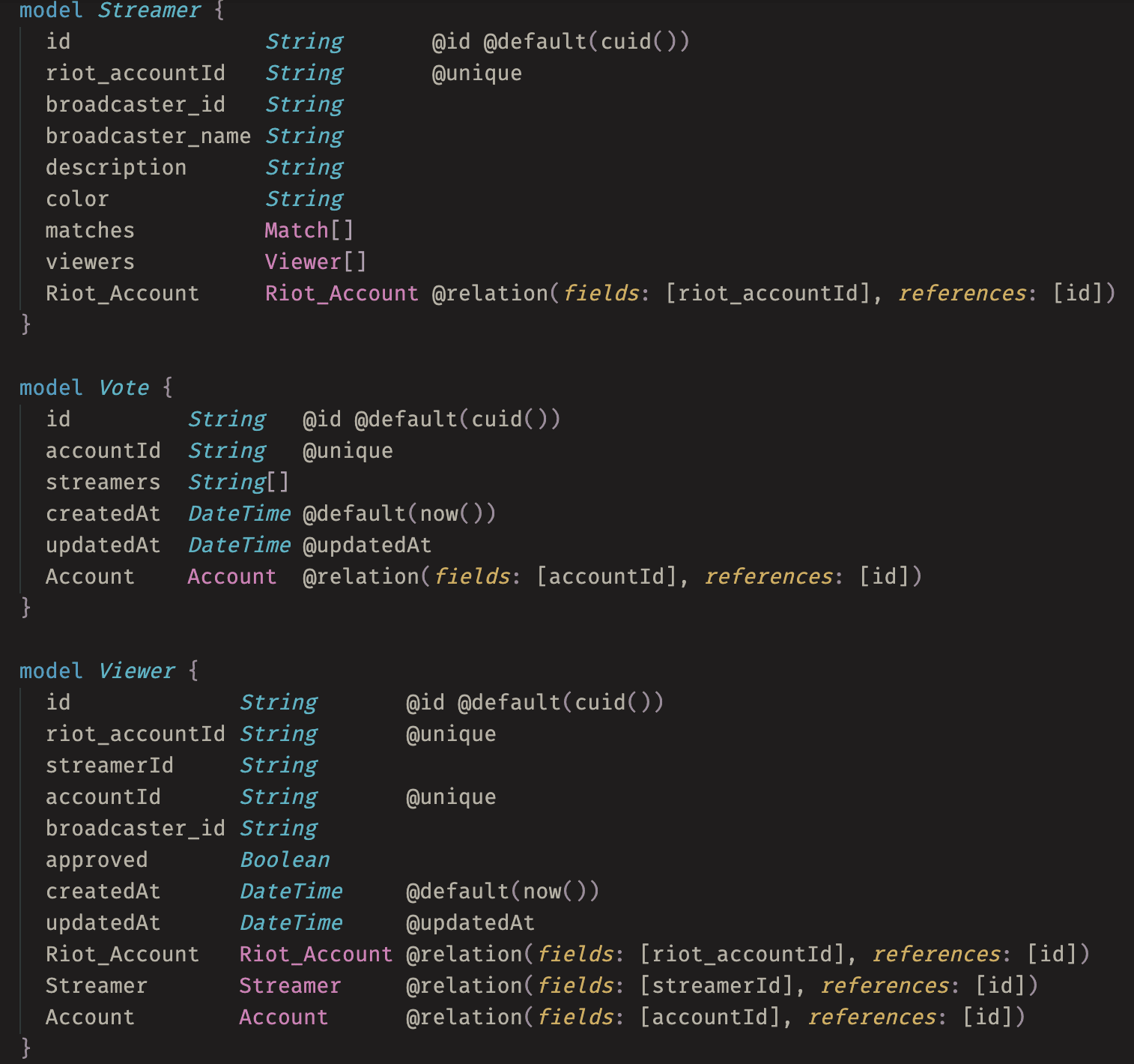Click Account type in Viewer model
Viewport: 1134px width, 1064px height.
point(284,1018)
